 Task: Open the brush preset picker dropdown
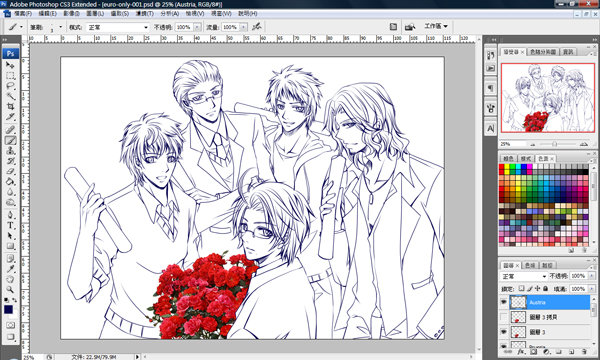(60, 27)
